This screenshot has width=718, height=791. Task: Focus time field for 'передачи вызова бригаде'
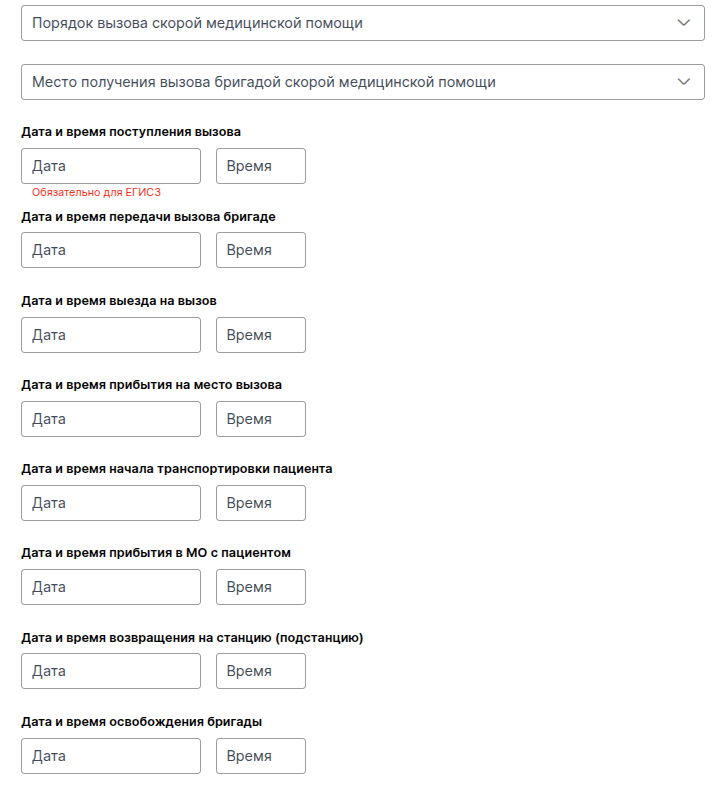260,250
